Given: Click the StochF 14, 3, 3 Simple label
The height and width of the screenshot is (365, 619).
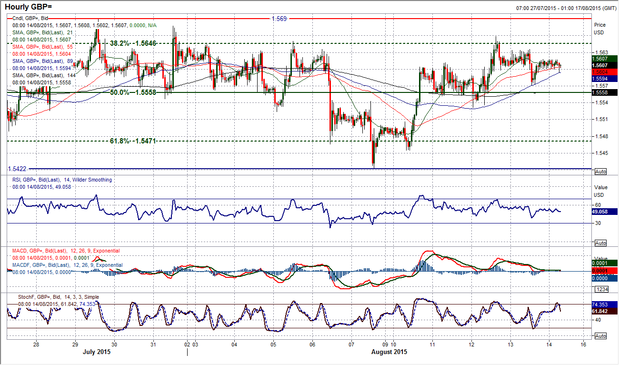Looking at the screenshot, I should click(58, 297).
